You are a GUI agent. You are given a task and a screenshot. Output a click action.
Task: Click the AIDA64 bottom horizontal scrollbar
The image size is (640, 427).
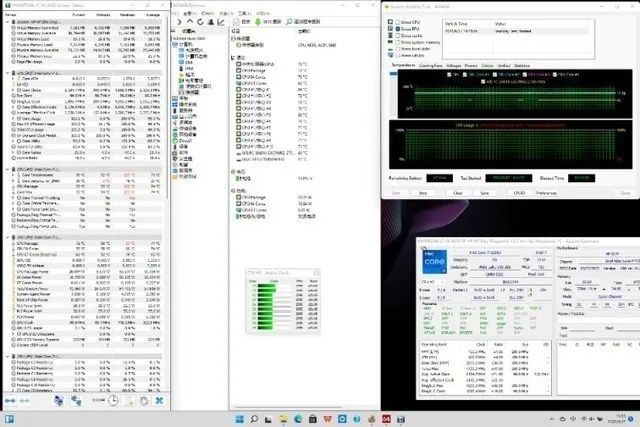coord(288,407)
